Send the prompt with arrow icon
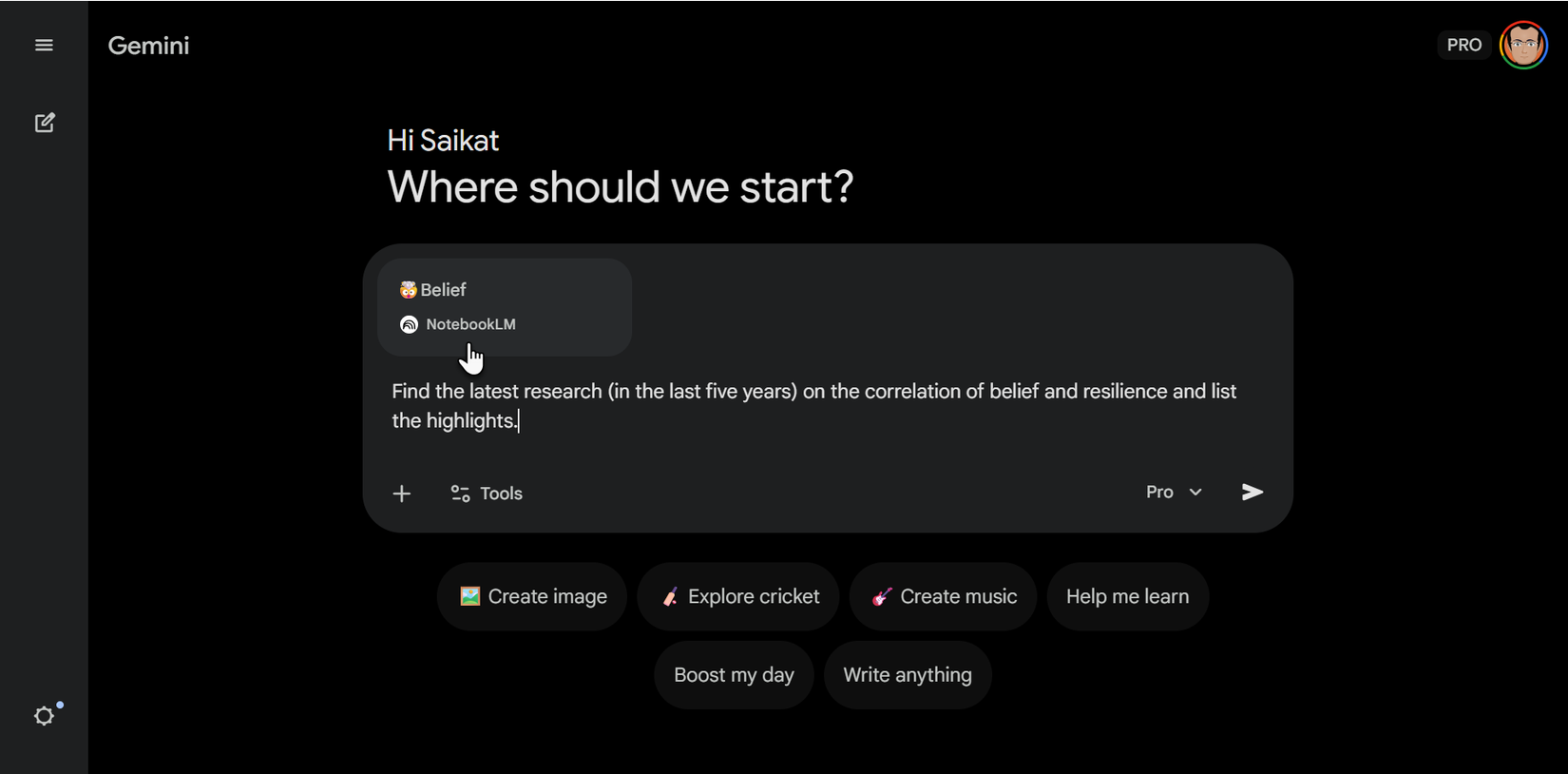 [1252, 492]
